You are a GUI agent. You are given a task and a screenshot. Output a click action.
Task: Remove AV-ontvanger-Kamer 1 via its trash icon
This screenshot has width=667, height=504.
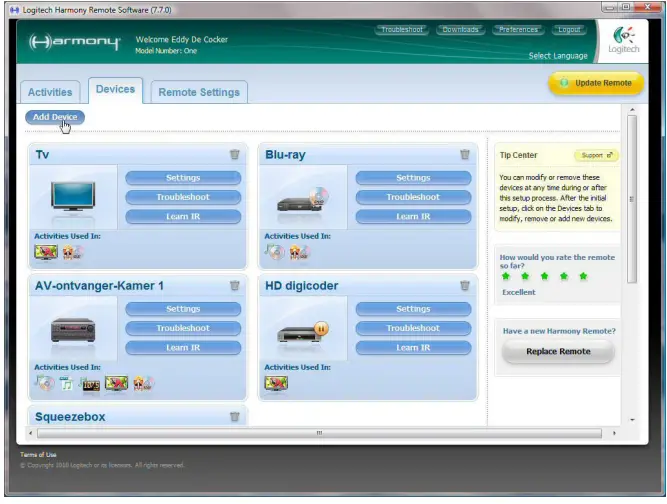pyautogui.click(x=234, y=285)
